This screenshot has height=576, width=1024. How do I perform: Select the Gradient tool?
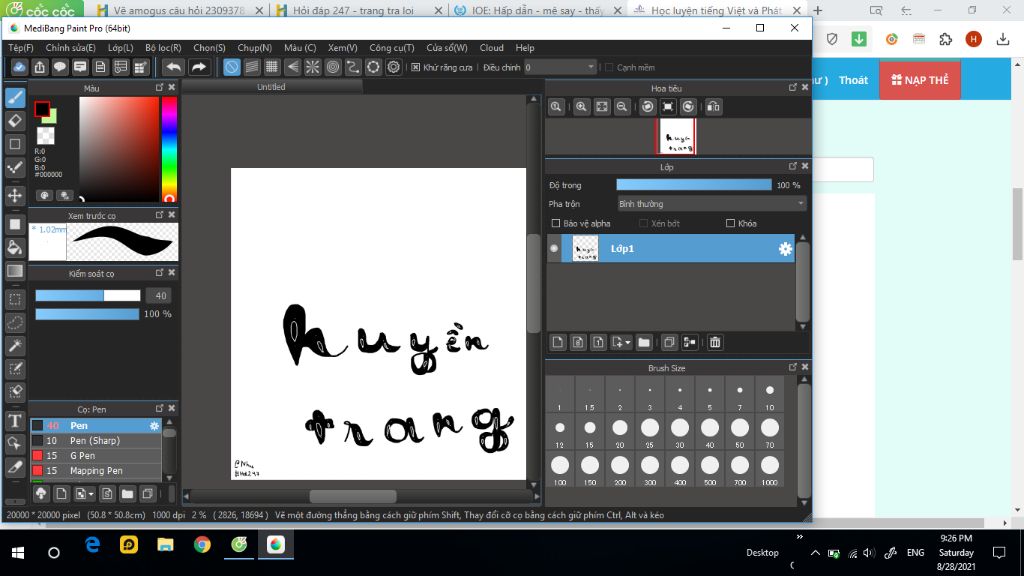pos(15,271)
